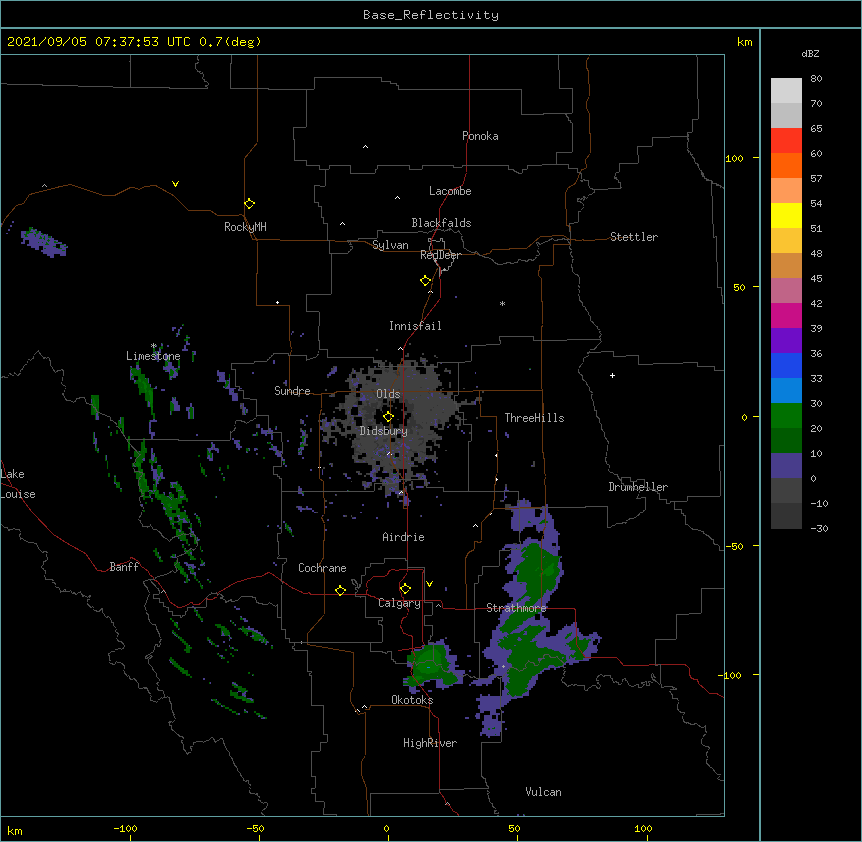Screen dimensions: 862x842
Task: Click the Didsbury town label
Action: click(x=383, y=431)
